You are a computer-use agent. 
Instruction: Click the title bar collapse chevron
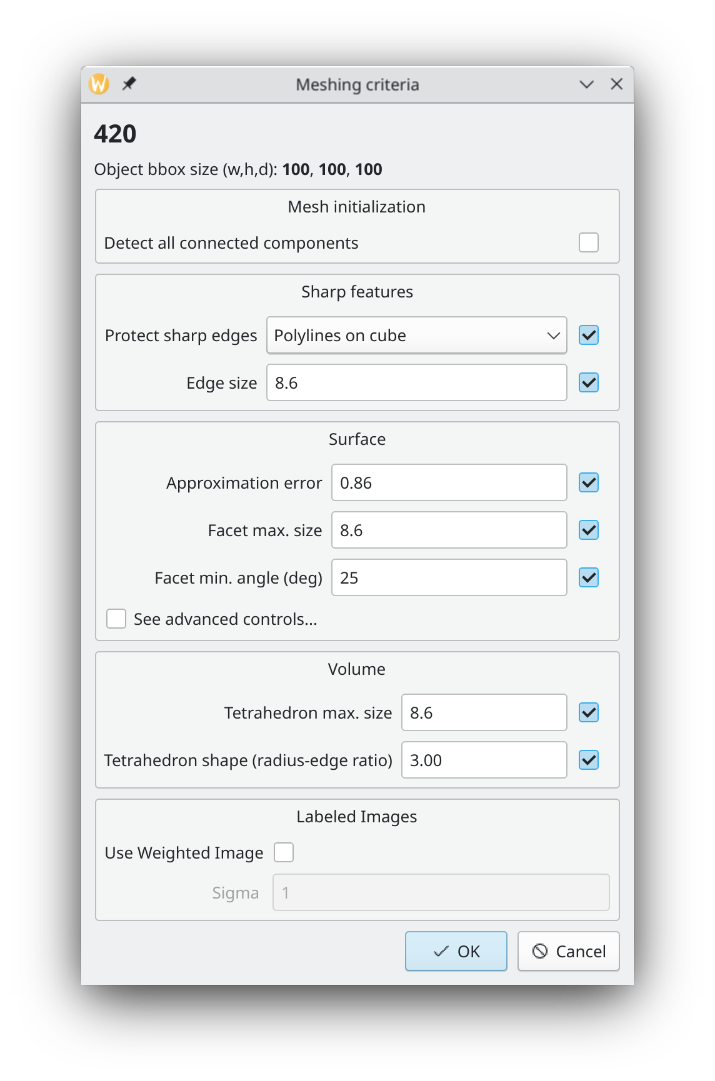click(586, 84)
